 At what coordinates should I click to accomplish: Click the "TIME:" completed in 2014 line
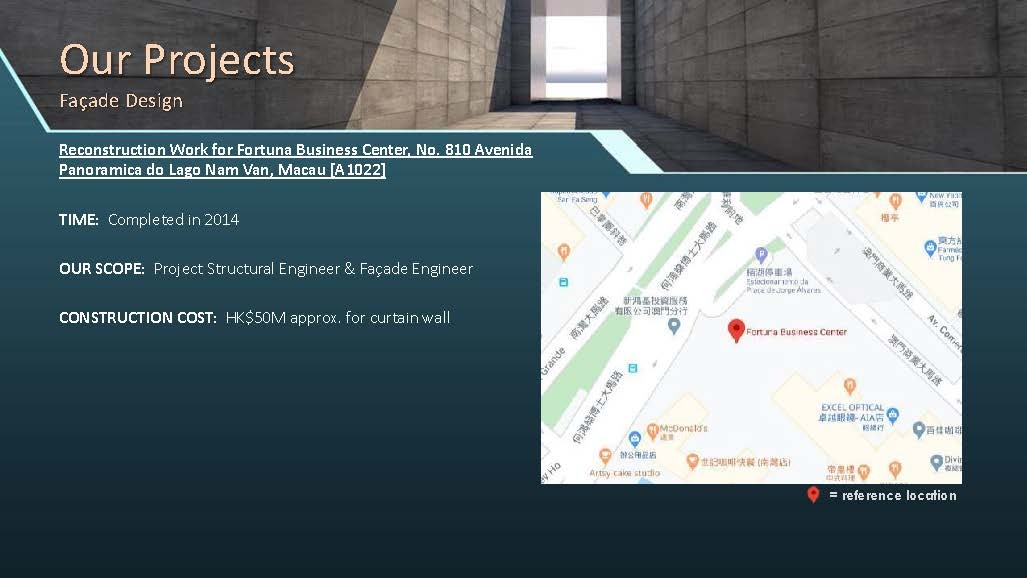pyautogui.click(x=149, y=219)
